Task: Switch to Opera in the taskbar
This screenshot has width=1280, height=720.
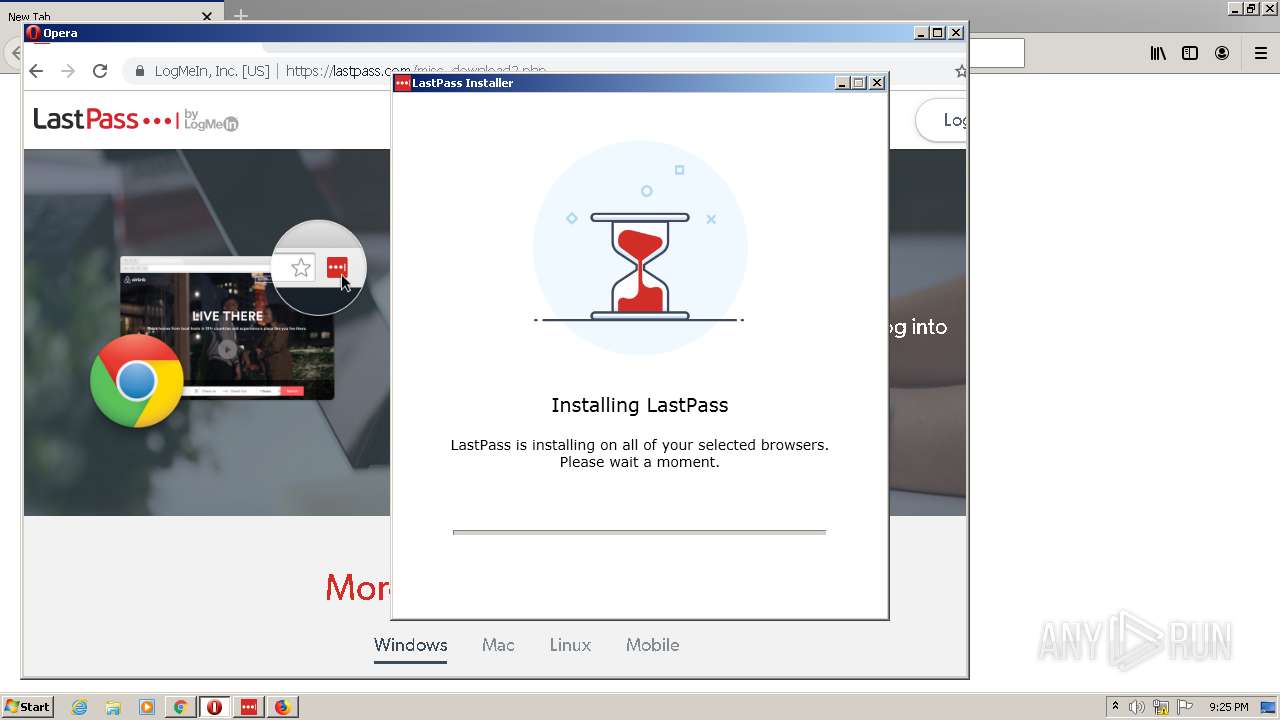Action: (215, 707)
